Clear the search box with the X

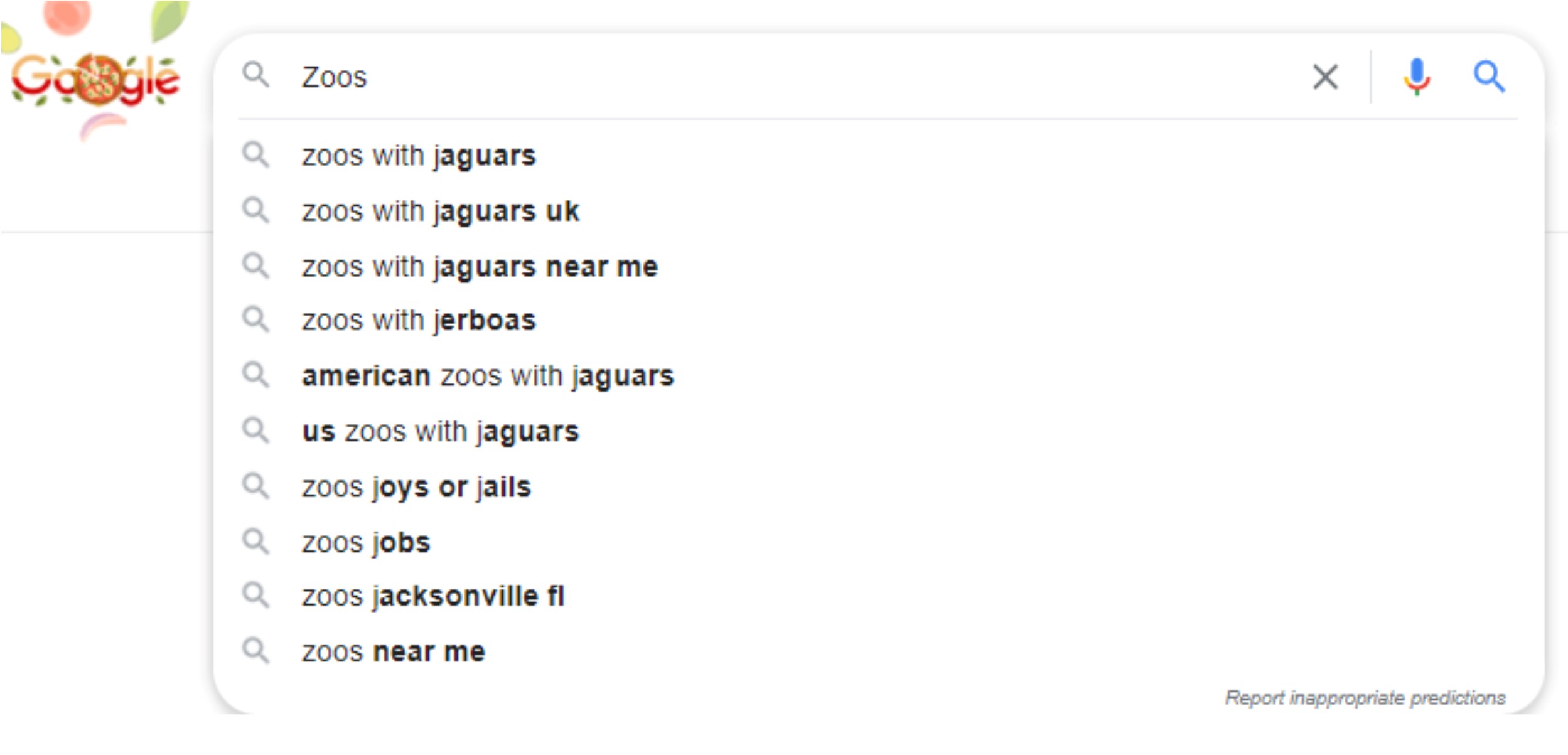coord(1324,77)
